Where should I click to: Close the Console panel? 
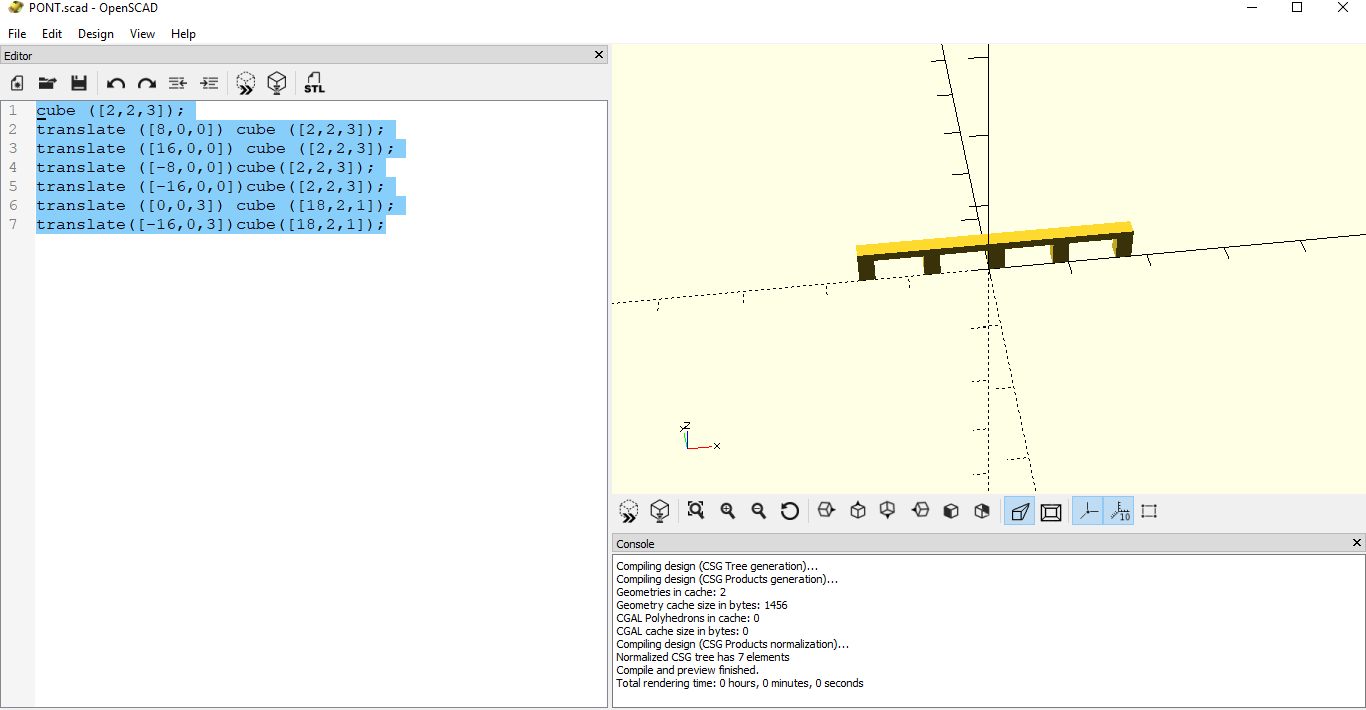pos(1356,543)
